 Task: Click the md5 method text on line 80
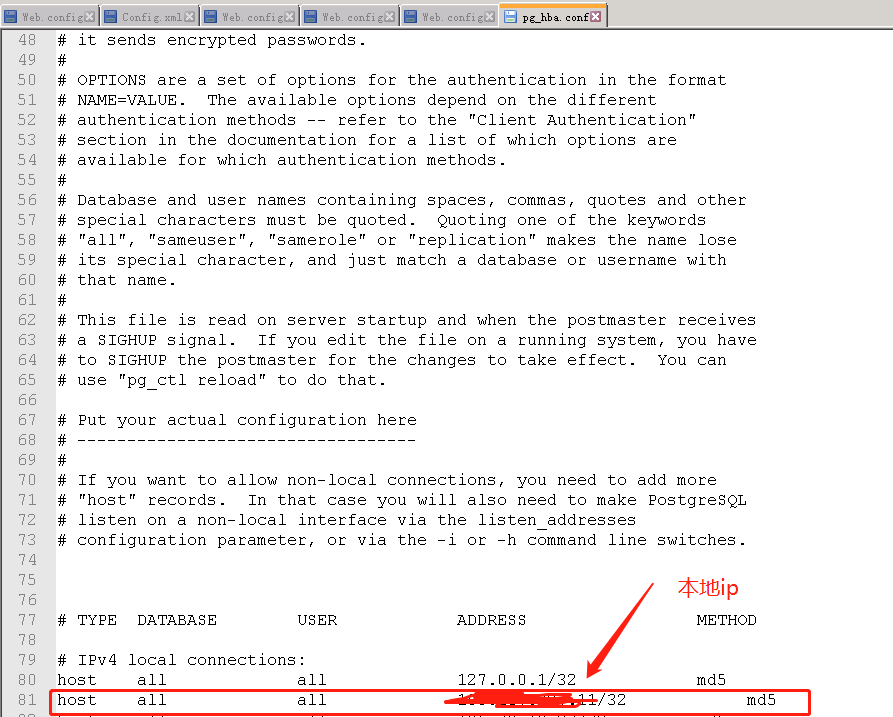711,679
